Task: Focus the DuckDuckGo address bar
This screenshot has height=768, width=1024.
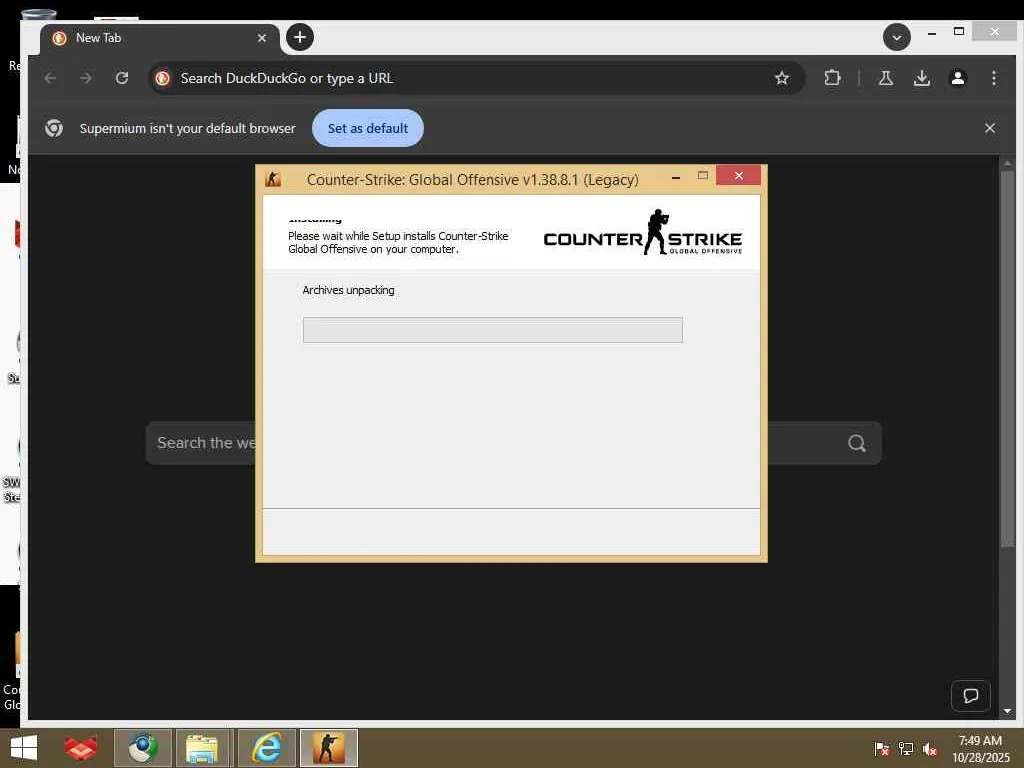Action: tap(477, 78)
